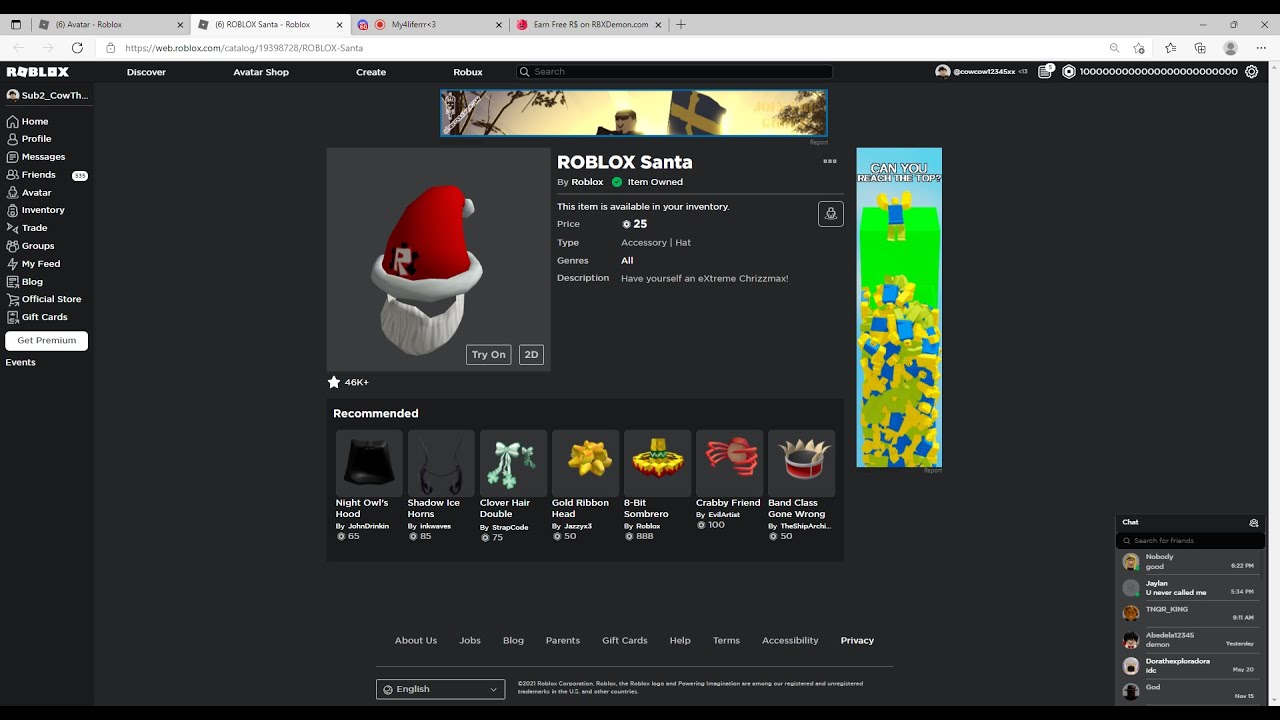Click the Robux balance icon
1280x720 pixels.
[x=1068, y=72]
